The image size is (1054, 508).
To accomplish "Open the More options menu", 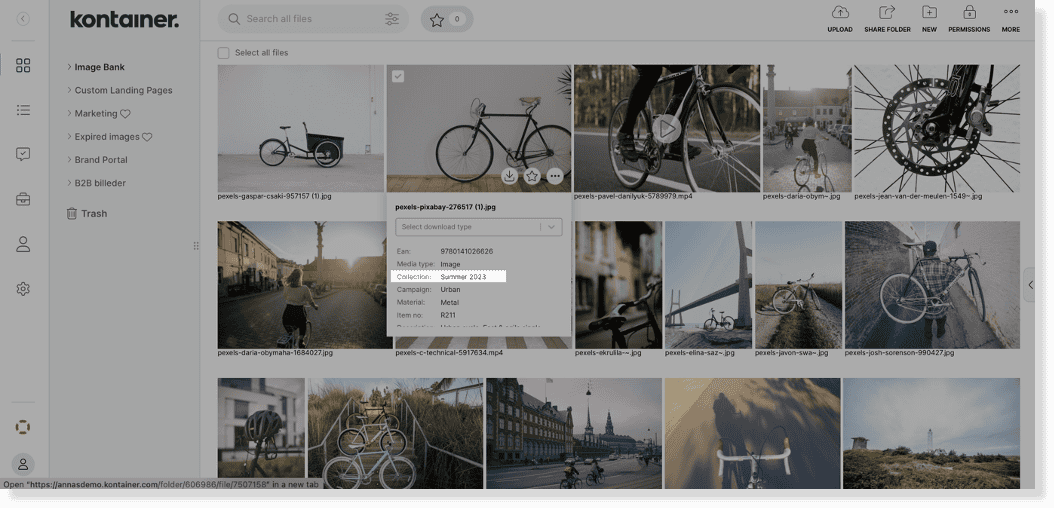I will pos(1010,13).
